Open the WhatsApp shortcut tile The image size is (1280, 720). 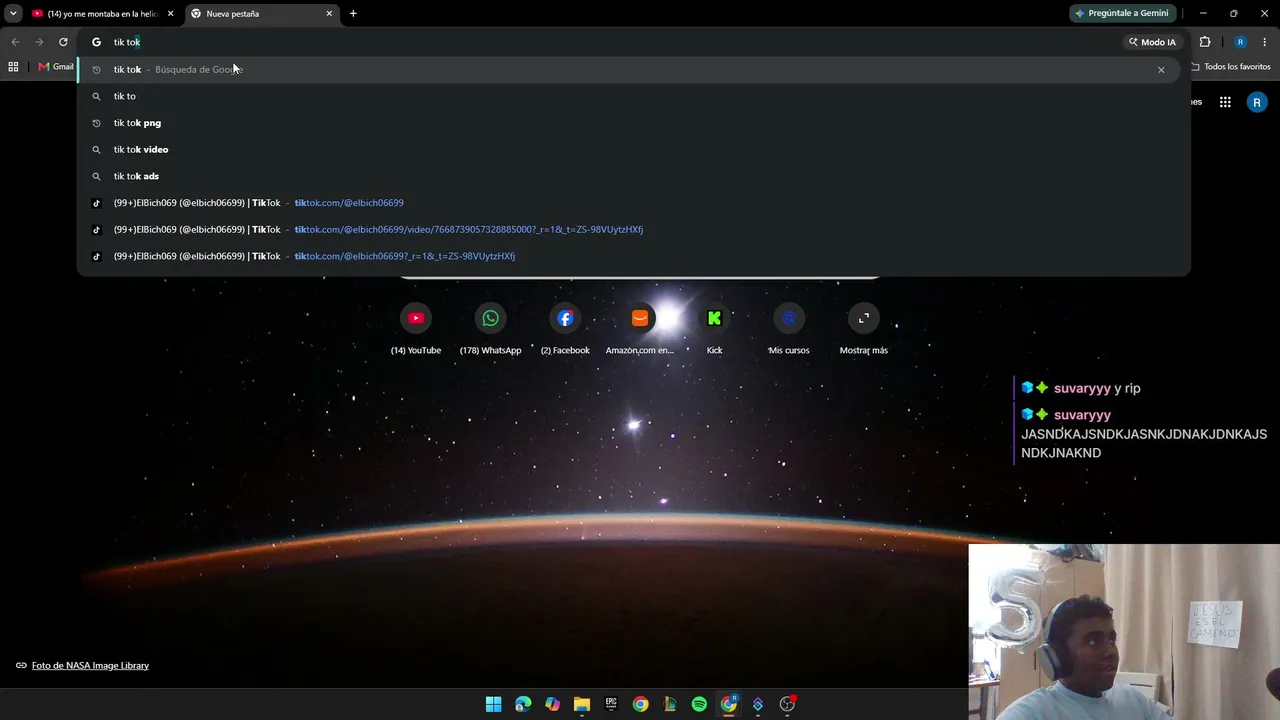pos(490,329)
